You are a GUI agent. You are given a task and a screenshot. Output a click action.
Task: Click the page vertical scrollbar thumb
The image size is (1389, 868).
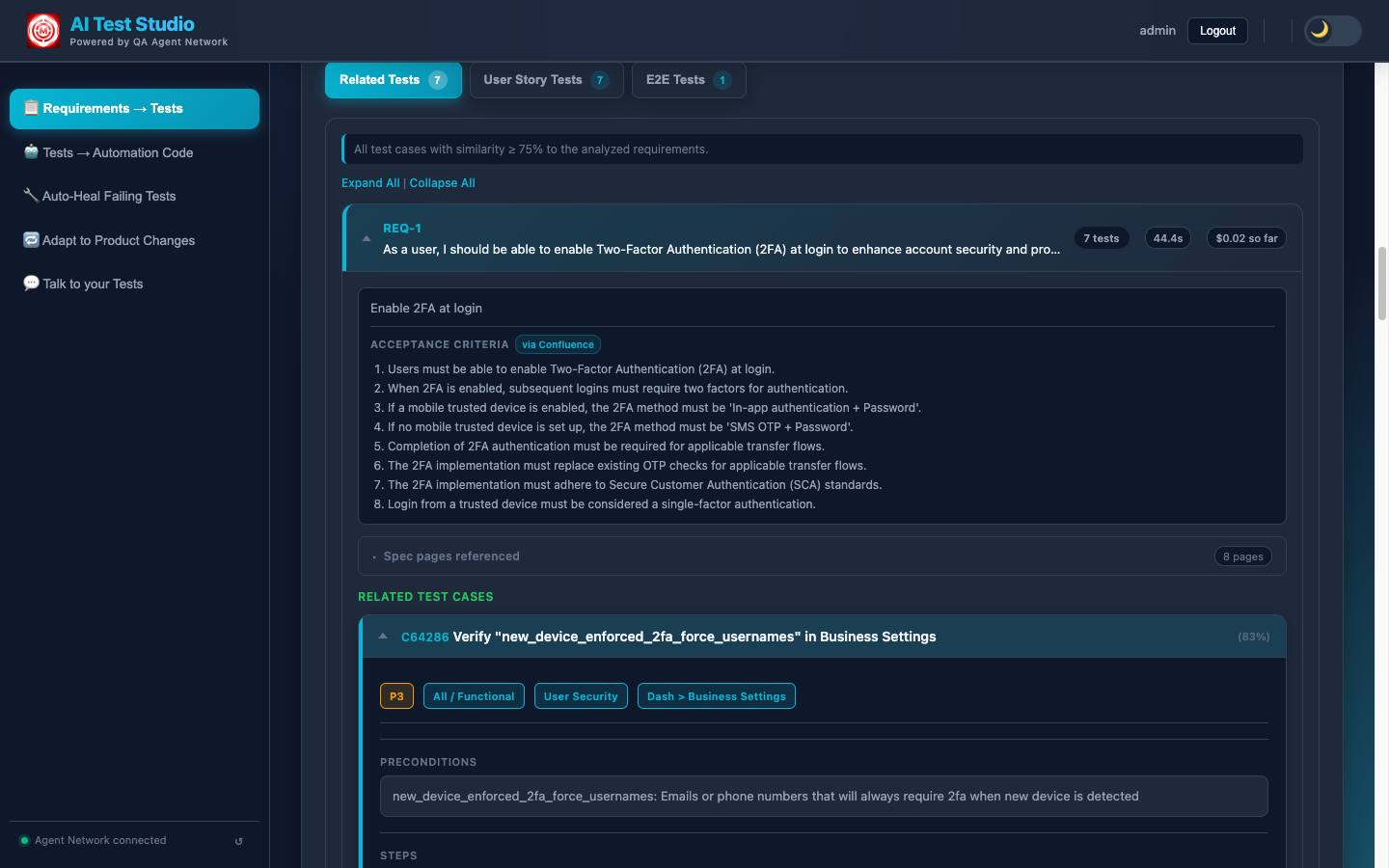[1382, 284]
